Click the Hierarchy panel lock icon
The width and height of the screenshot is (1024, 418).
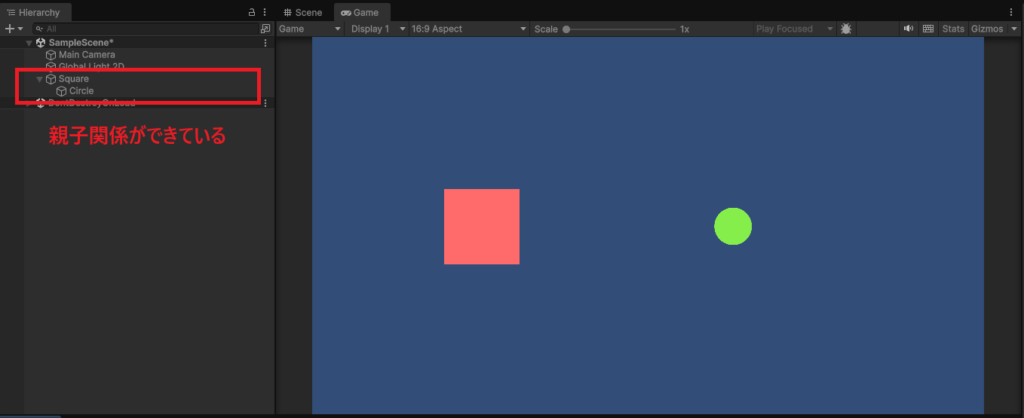(x=252, y=12)
